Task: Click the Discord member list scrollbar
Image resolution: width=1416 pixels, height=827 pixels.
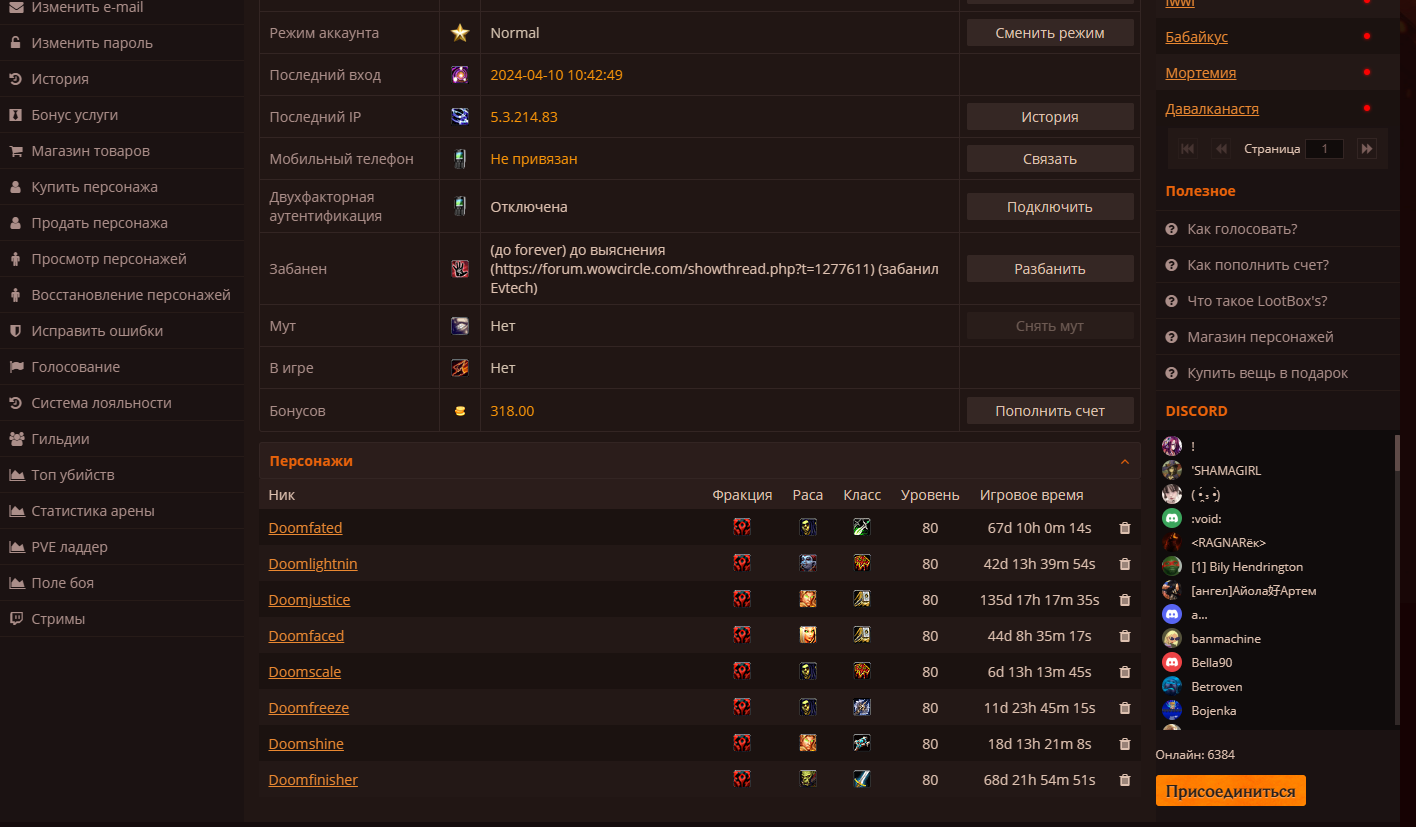Action: tap(1397, 500)
